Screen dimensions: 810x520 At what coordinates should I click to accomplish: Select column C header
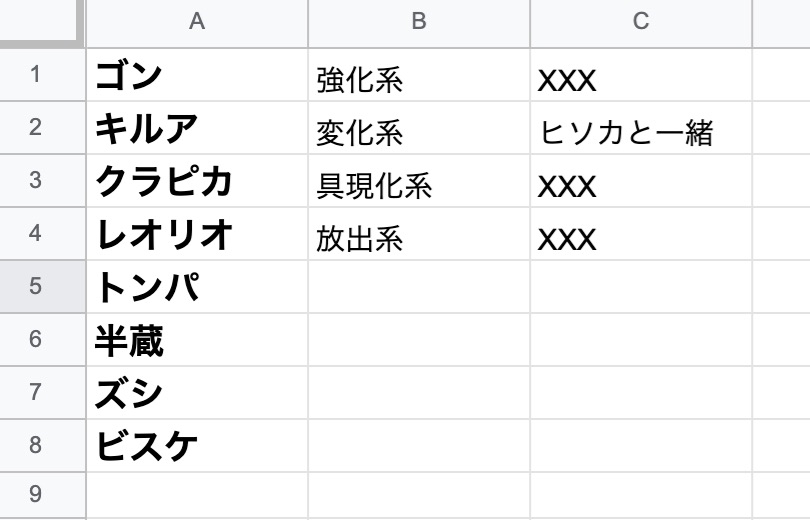click(641, 24)
